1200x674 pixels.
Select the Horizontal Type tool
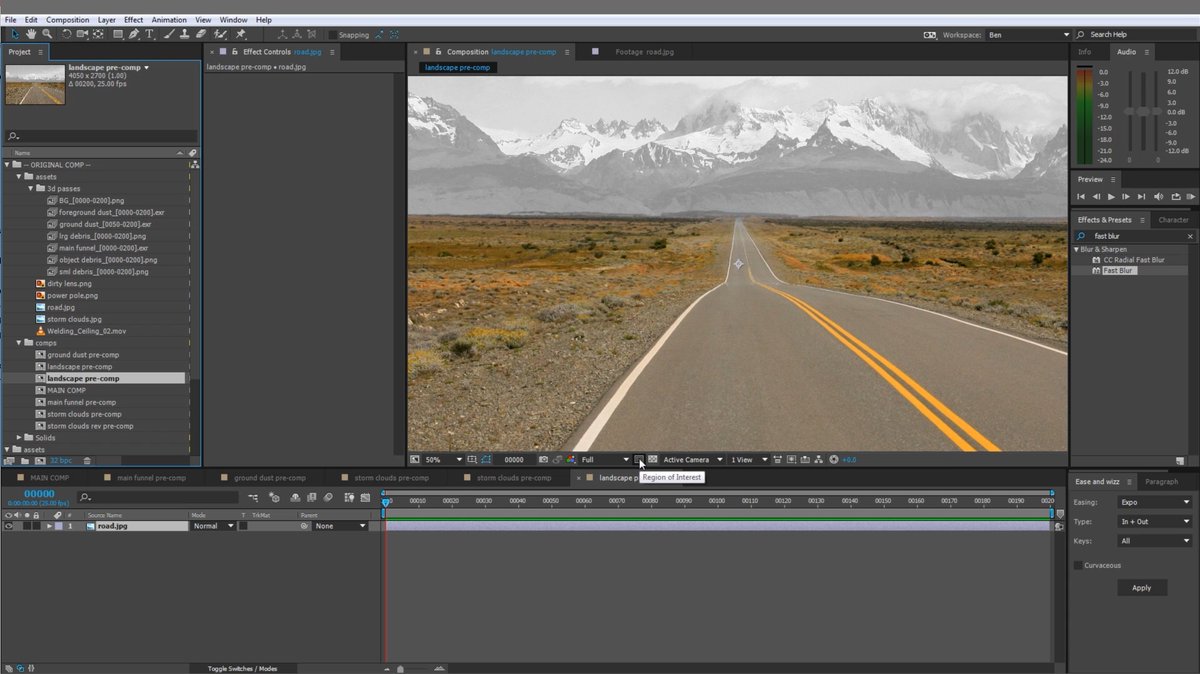pyautogui.click(x=149, y=34)
